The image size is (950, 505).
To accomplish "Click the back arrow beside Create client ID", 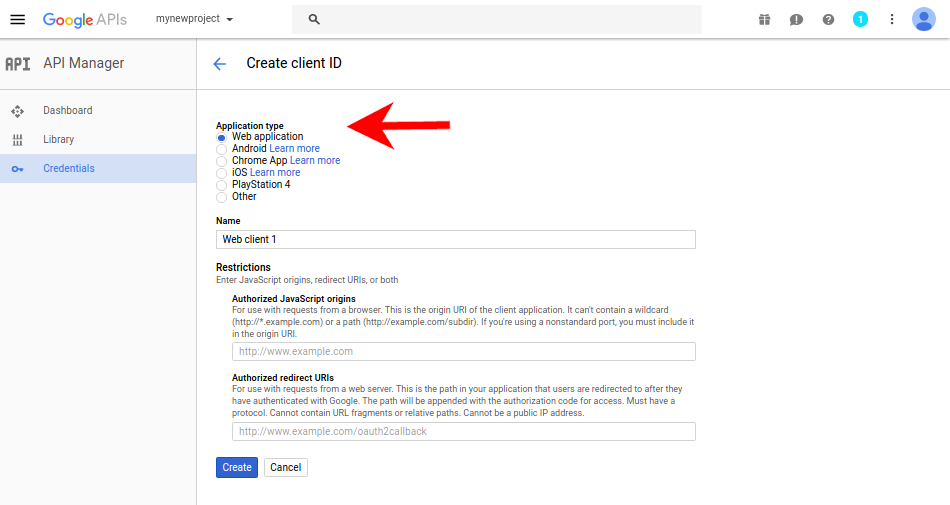I will pos(219,64).
